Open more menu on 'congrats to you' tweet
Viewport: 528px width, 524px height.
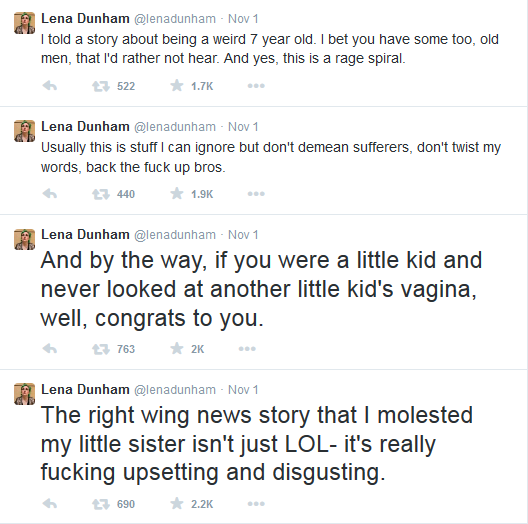coord(247,349)
